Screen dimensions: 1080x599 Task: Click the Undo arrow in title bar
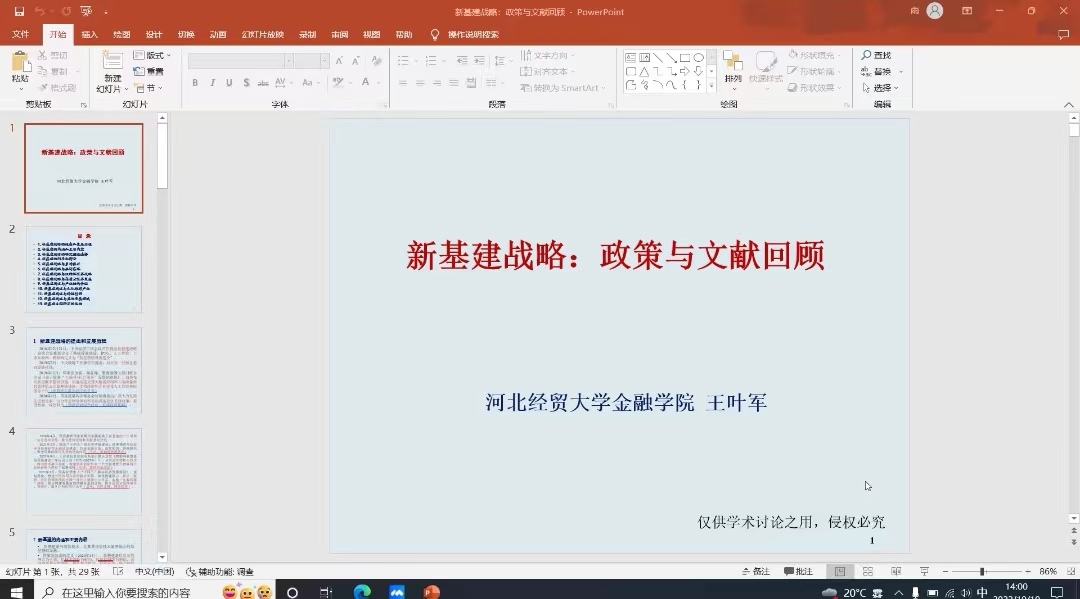click(x=39, y=12)
